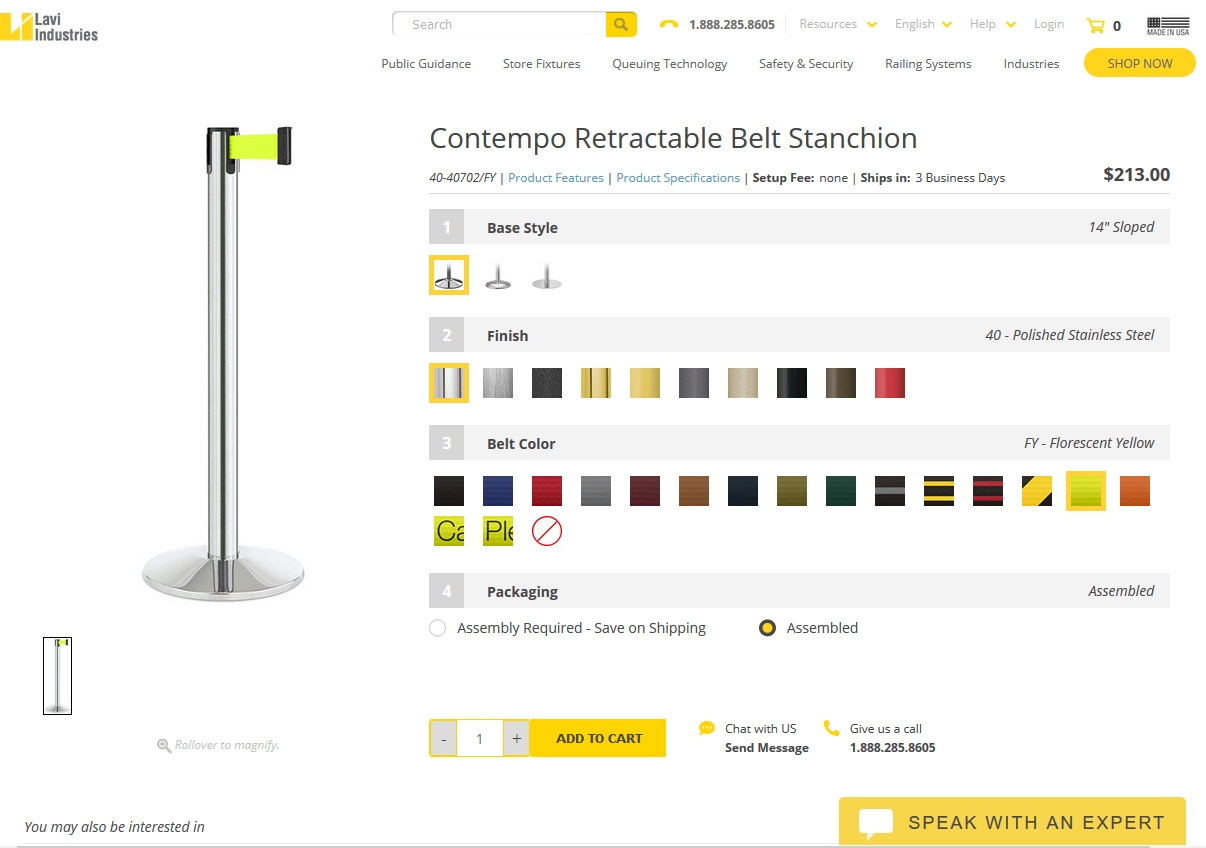Open the shopping cart icon
Image resolution: width=1206 pixels, height=848 pixels.
[1096, 26]
